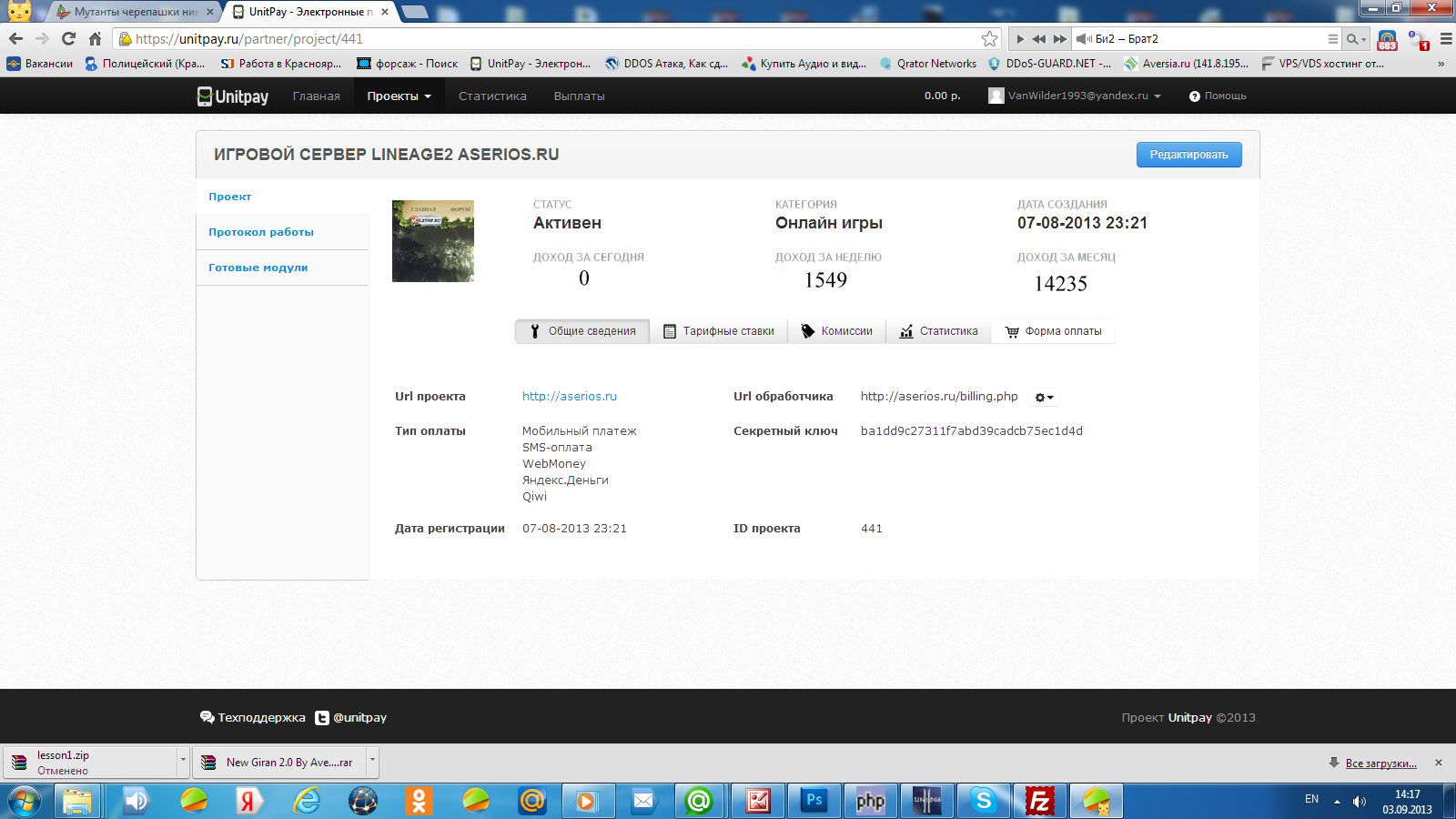Switch to the Тарифные ставки tab
Viewport: 1456px width, 819px height.
pos(719,331)
